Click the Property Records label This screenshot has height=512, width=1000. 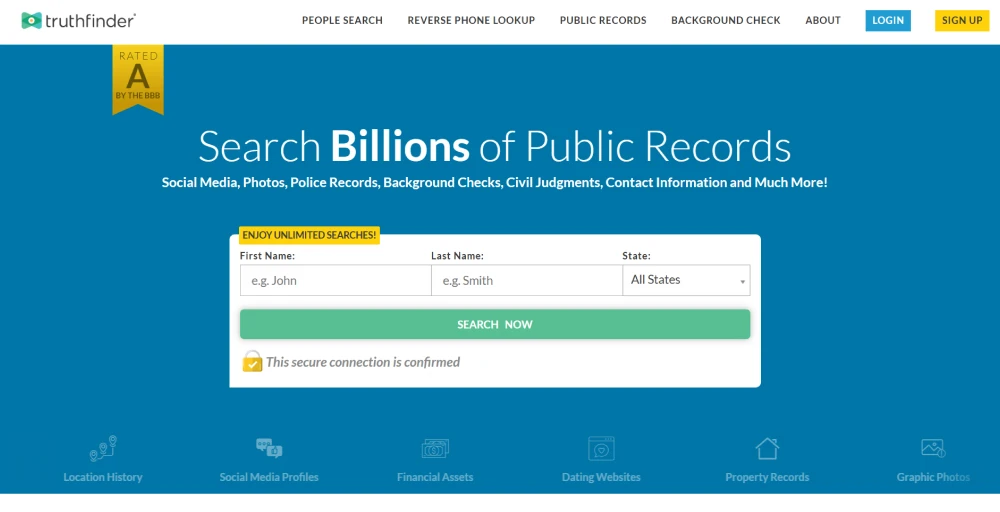coord(767,477)
